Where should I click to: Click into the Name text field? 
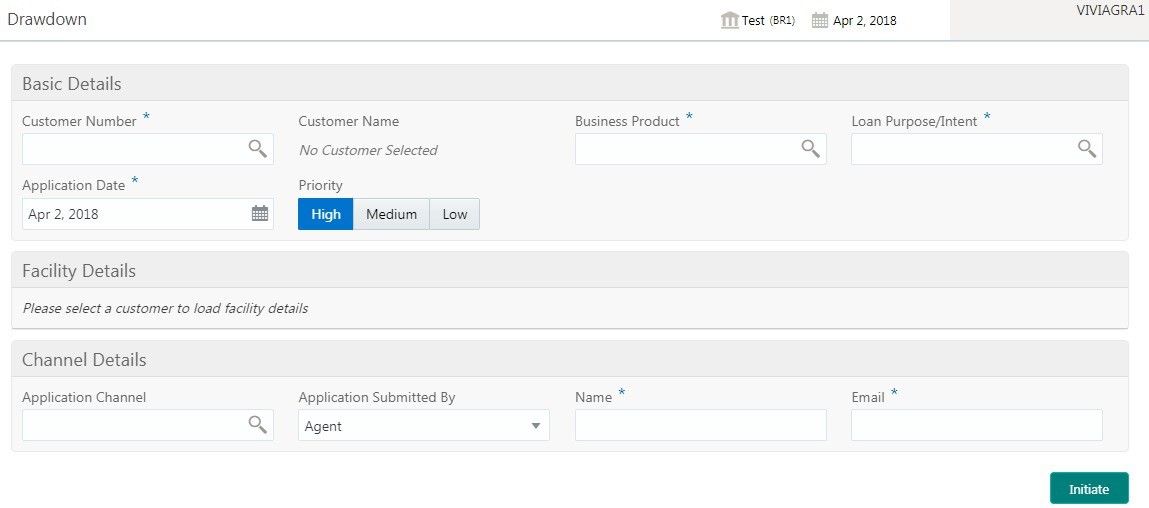coord(700,425)
